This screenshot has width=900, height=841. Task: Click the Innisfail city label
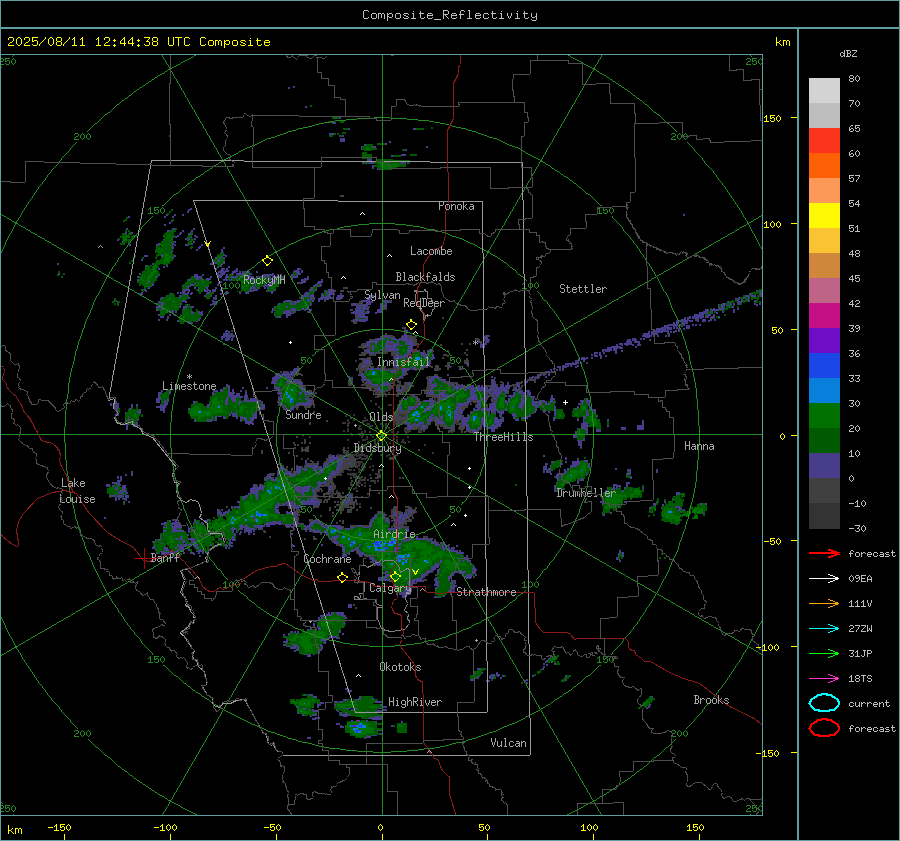coord(404,362)
